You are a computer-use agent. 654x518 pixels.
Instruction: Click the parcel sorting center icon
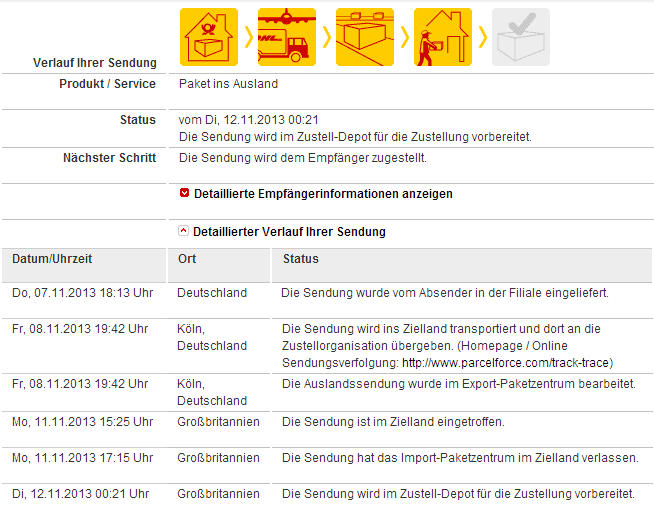point(365,37)
